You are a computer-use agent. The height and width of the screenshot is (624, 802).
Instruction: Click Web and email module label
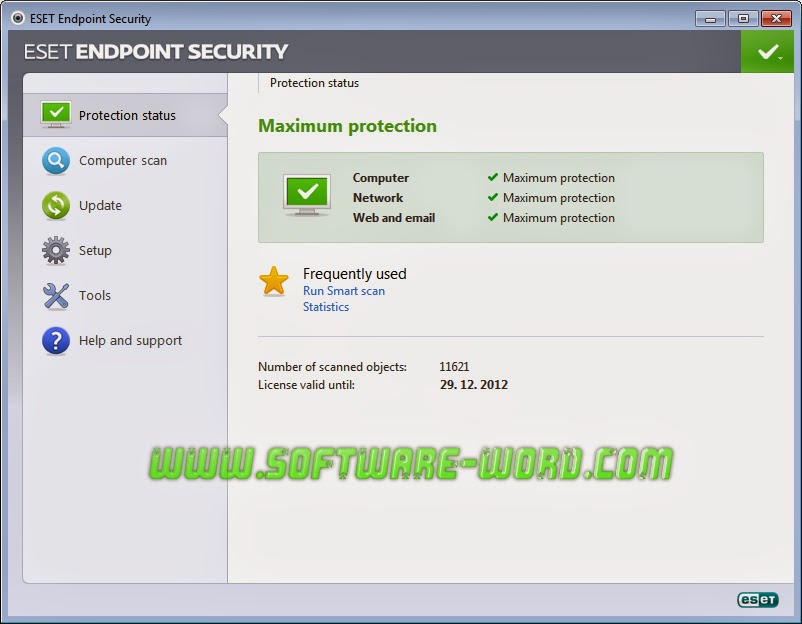pyautogui.click(x=394, y=218)
